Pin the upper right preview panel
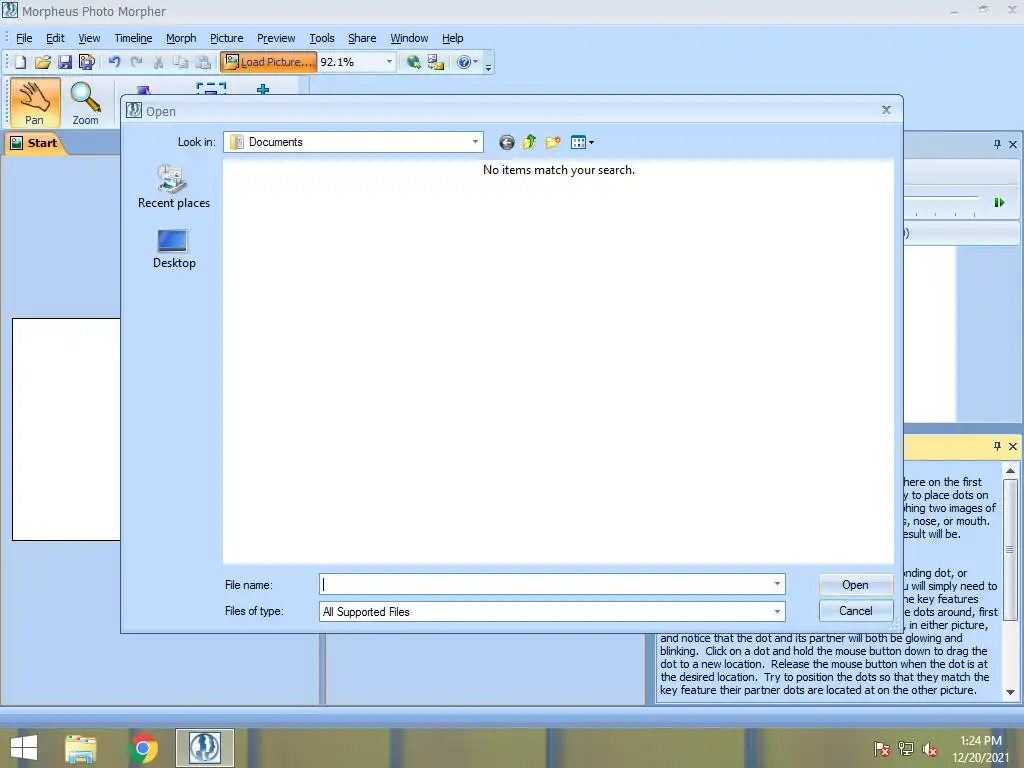The image size is (1024, 768). pyautogui.click(x=997, y=144)
